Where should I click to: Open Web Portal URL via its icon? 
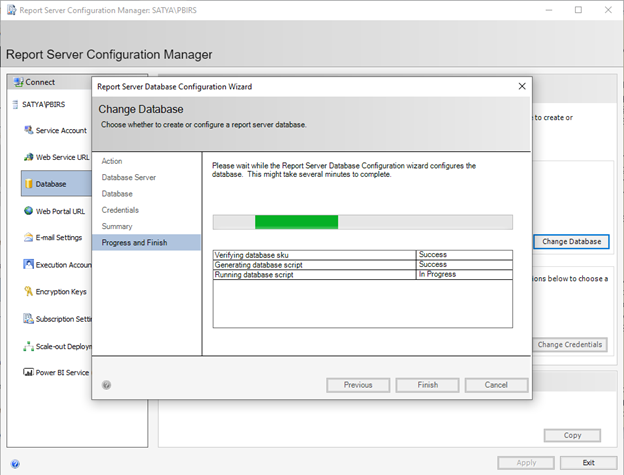pos(27,211)
